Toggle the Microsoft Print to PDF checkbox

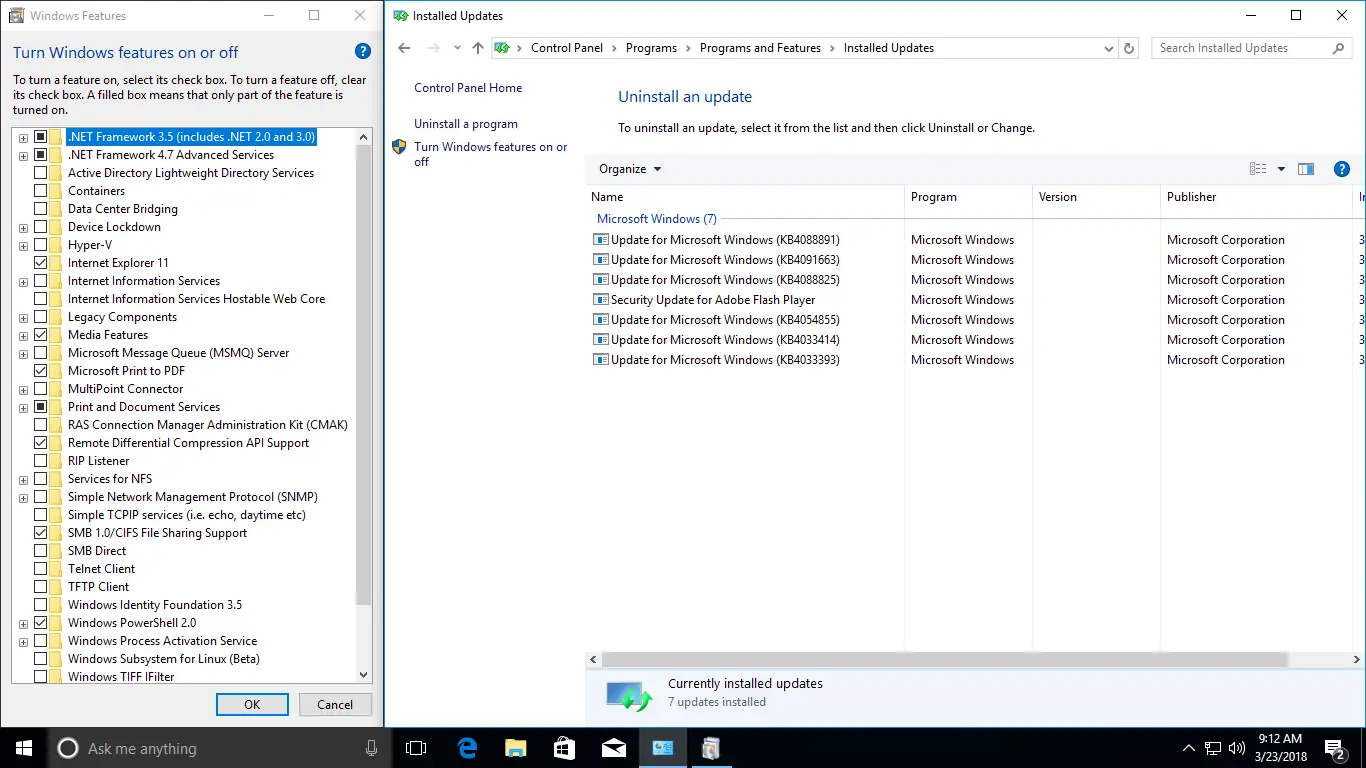point(41,371)
